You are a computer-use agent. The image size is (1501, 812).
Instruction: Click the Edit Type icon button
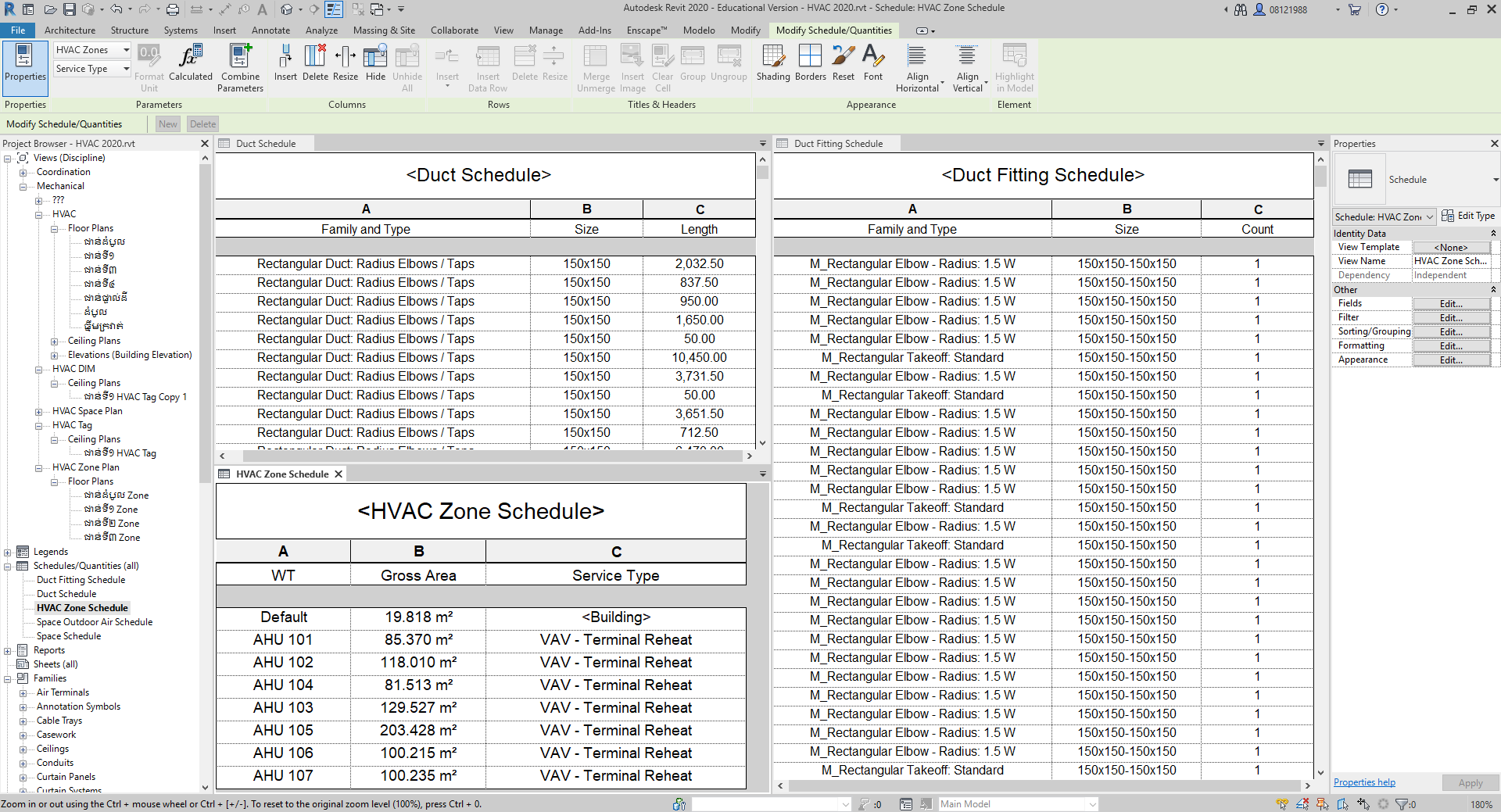click(x=1468, y=216)
